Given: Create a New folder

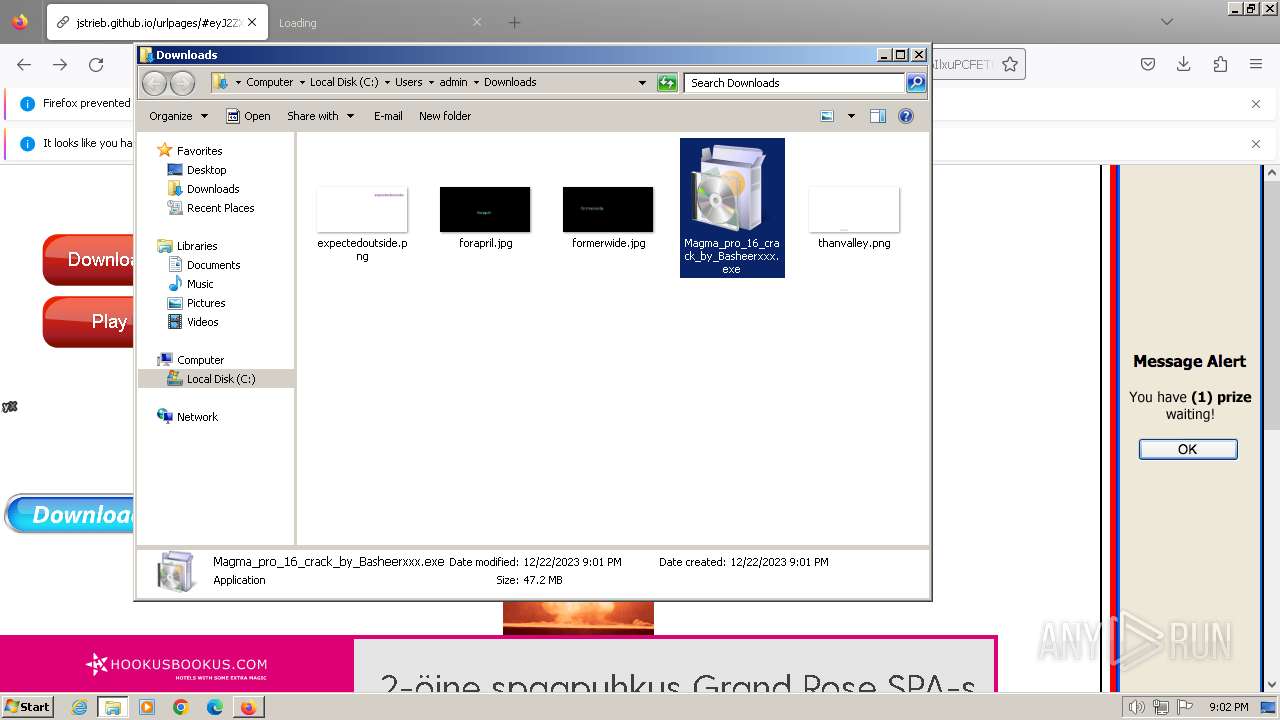Looking at the screenshot, I should pyautogui.click(x=445, y=116).
